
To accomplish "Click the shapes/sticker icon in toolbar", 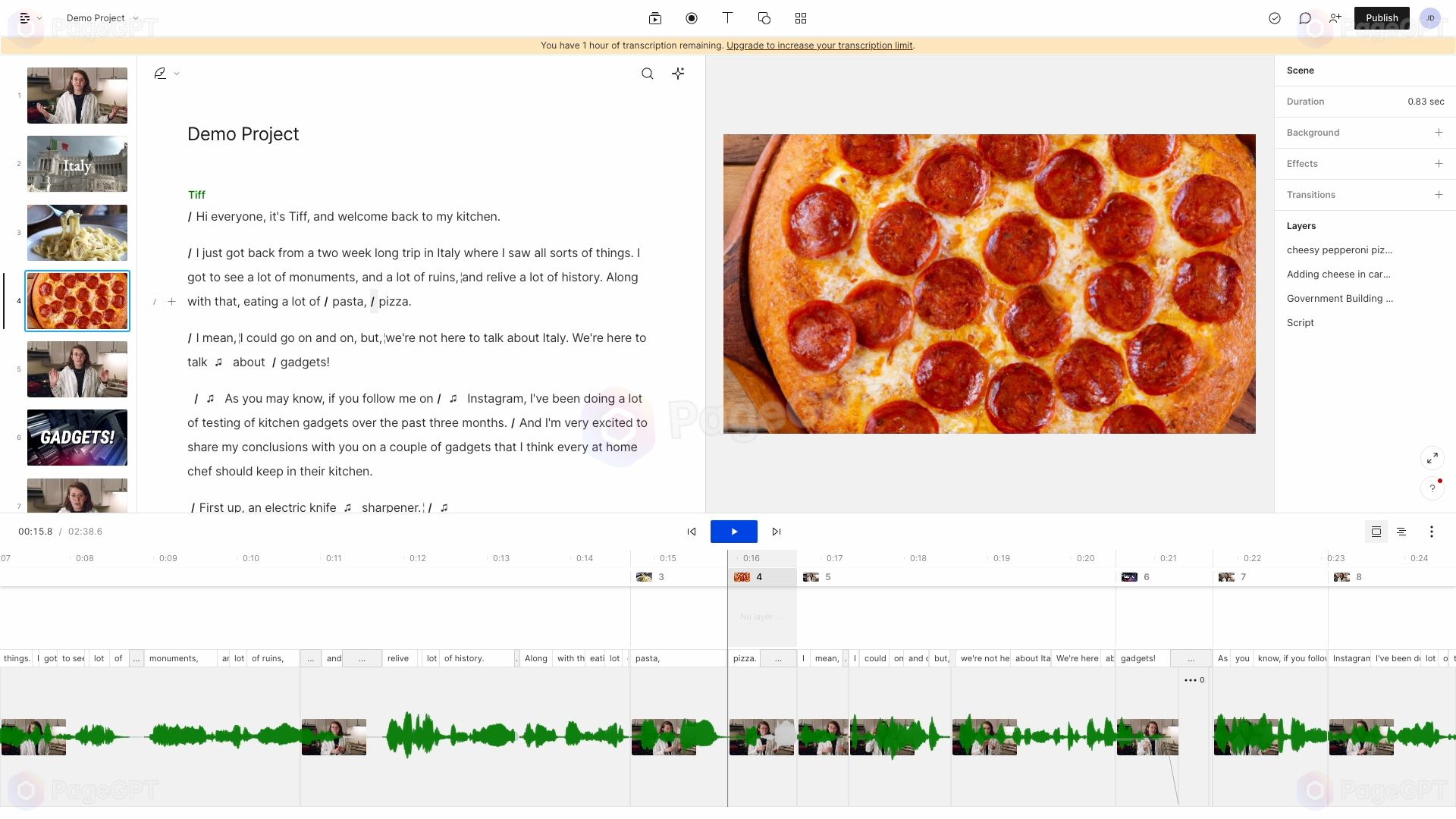I will pyautogui.click(x=764, y=18).
